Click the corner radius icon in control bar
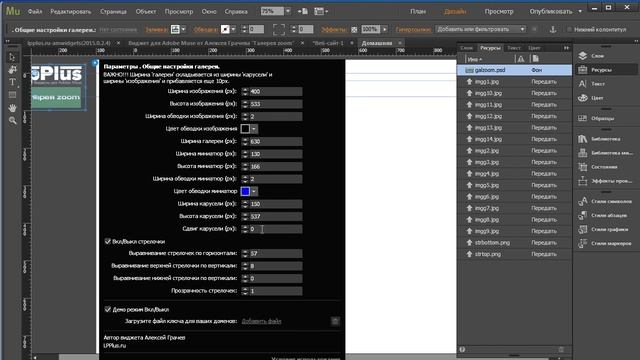Screen dimensions: 640x360 pyautogui.click(x=279, y=29)
